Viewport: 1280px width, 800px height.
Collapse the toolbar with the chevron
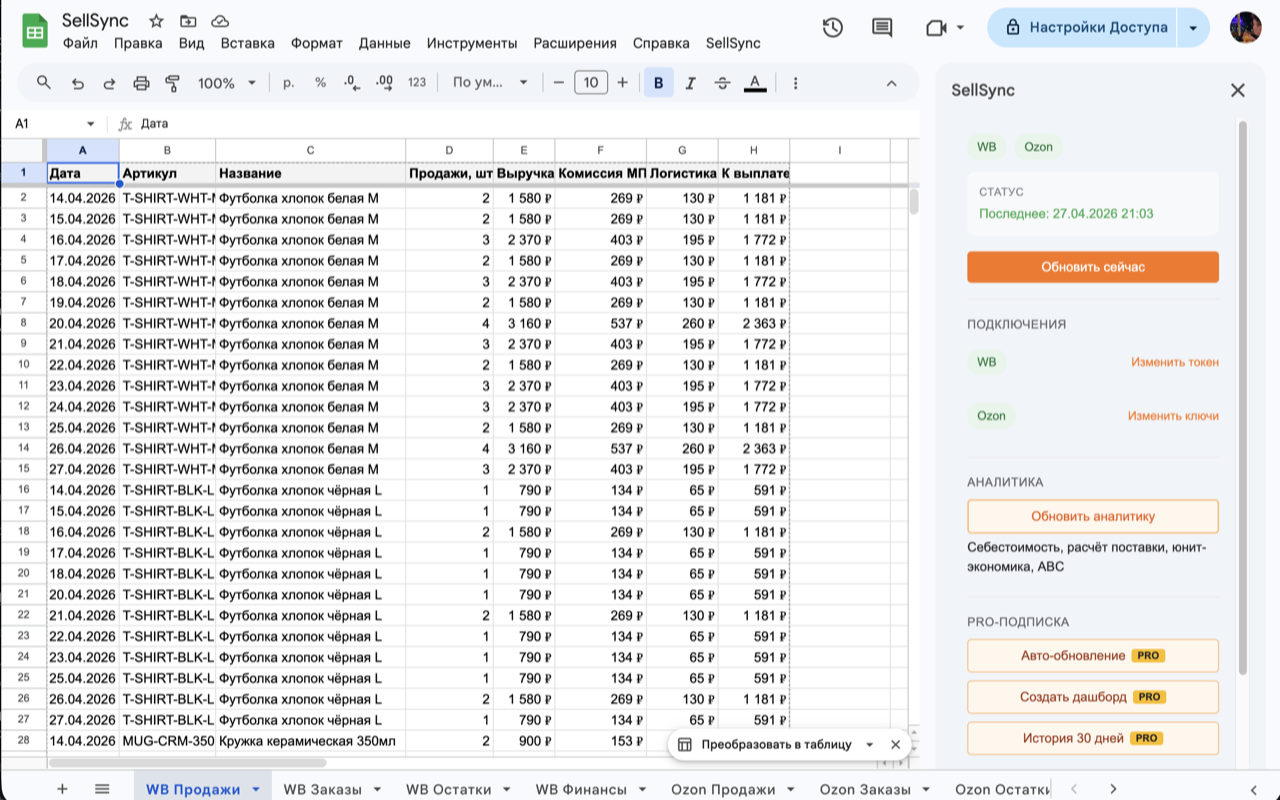pos(894,83)
